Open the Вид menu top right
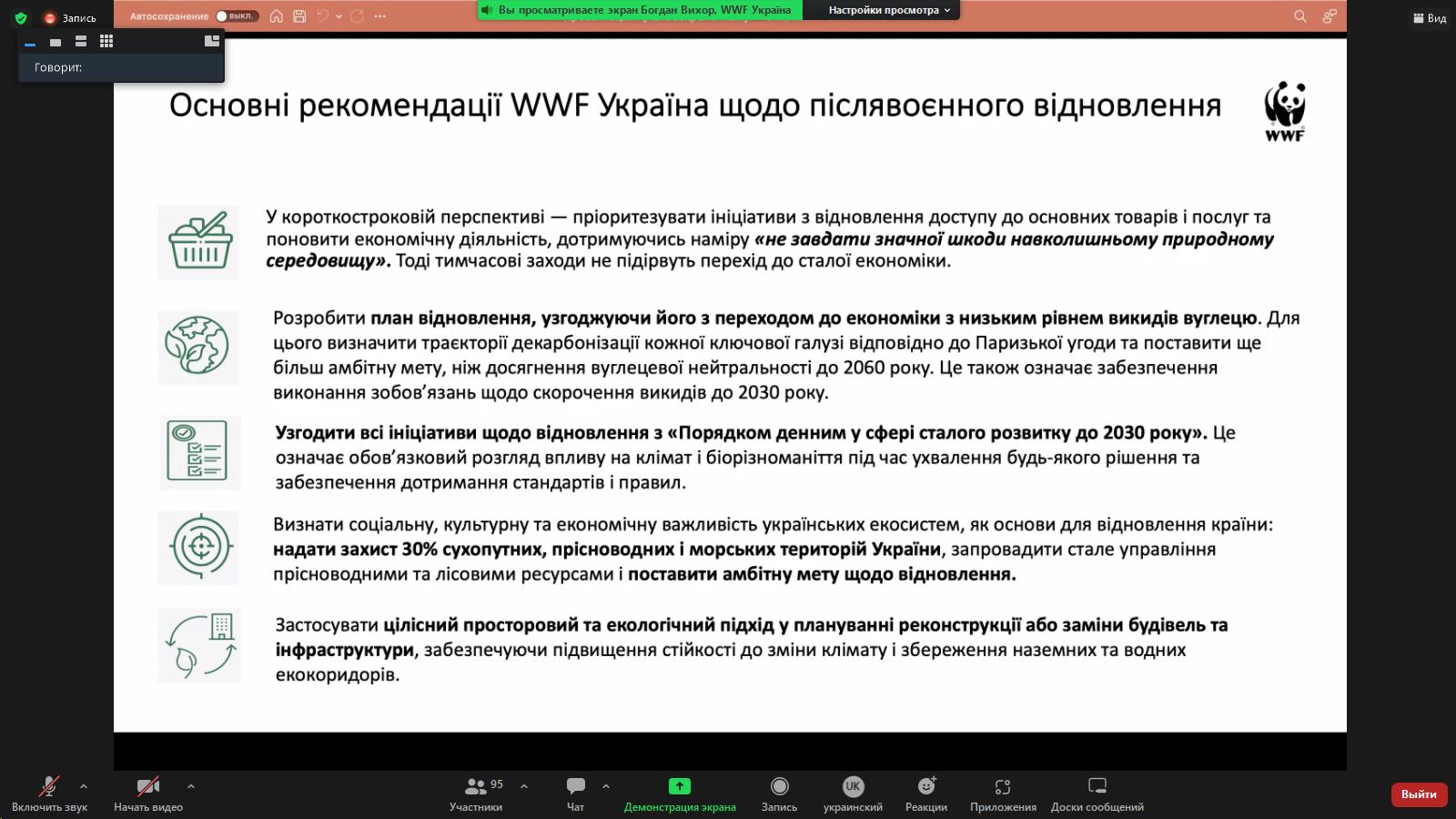This screenshot has height=819, width=1456. click(x=1429, y=18)
